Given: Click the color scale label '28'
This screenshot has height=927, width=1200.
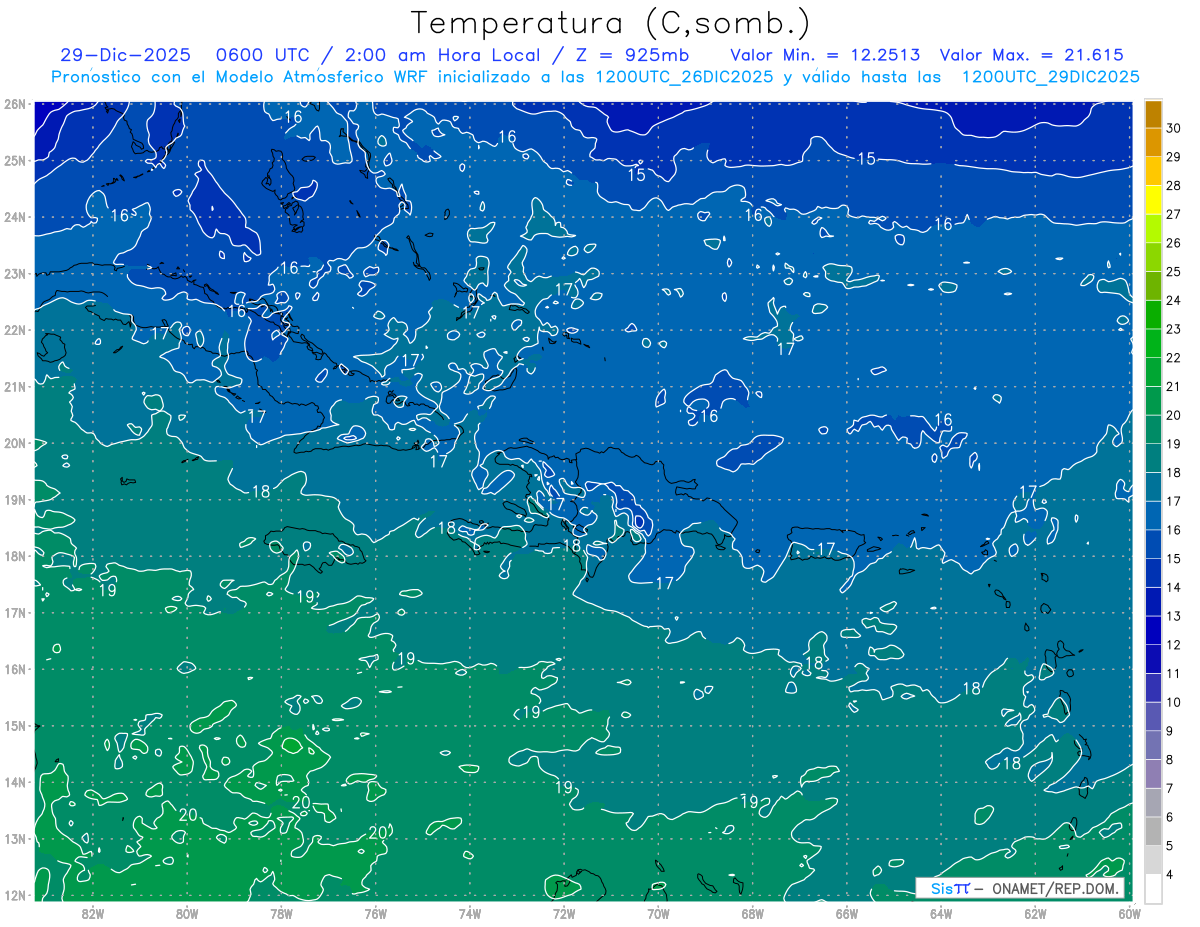Looking at the screenshot, I should 1174,185.
